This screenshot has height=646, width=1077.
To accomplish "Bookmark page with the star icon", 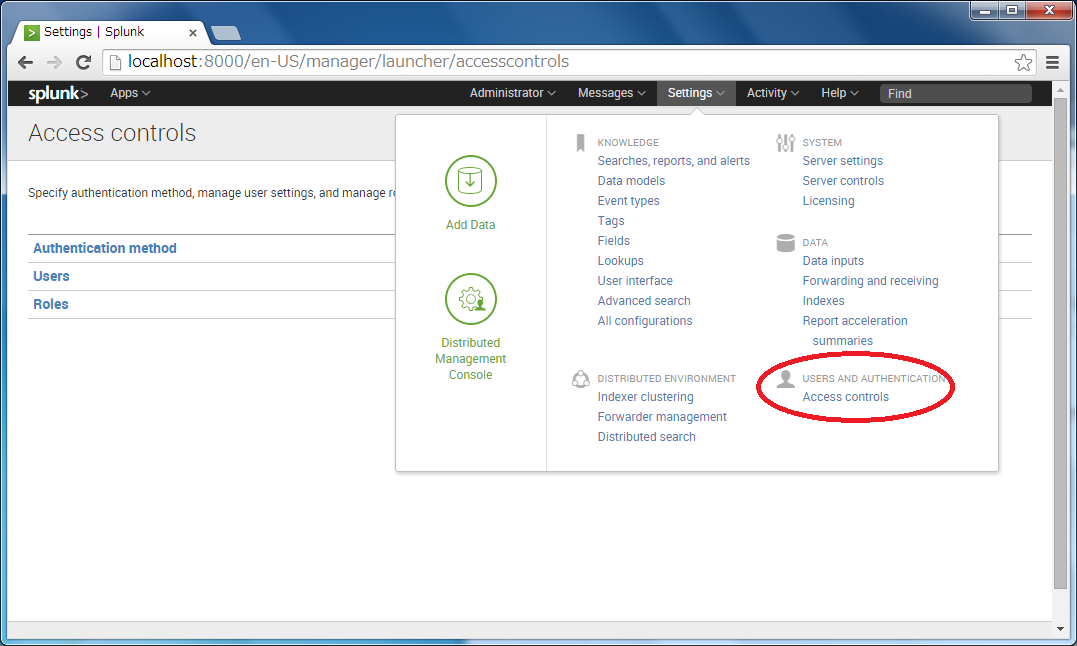I will pos(1023,62).
